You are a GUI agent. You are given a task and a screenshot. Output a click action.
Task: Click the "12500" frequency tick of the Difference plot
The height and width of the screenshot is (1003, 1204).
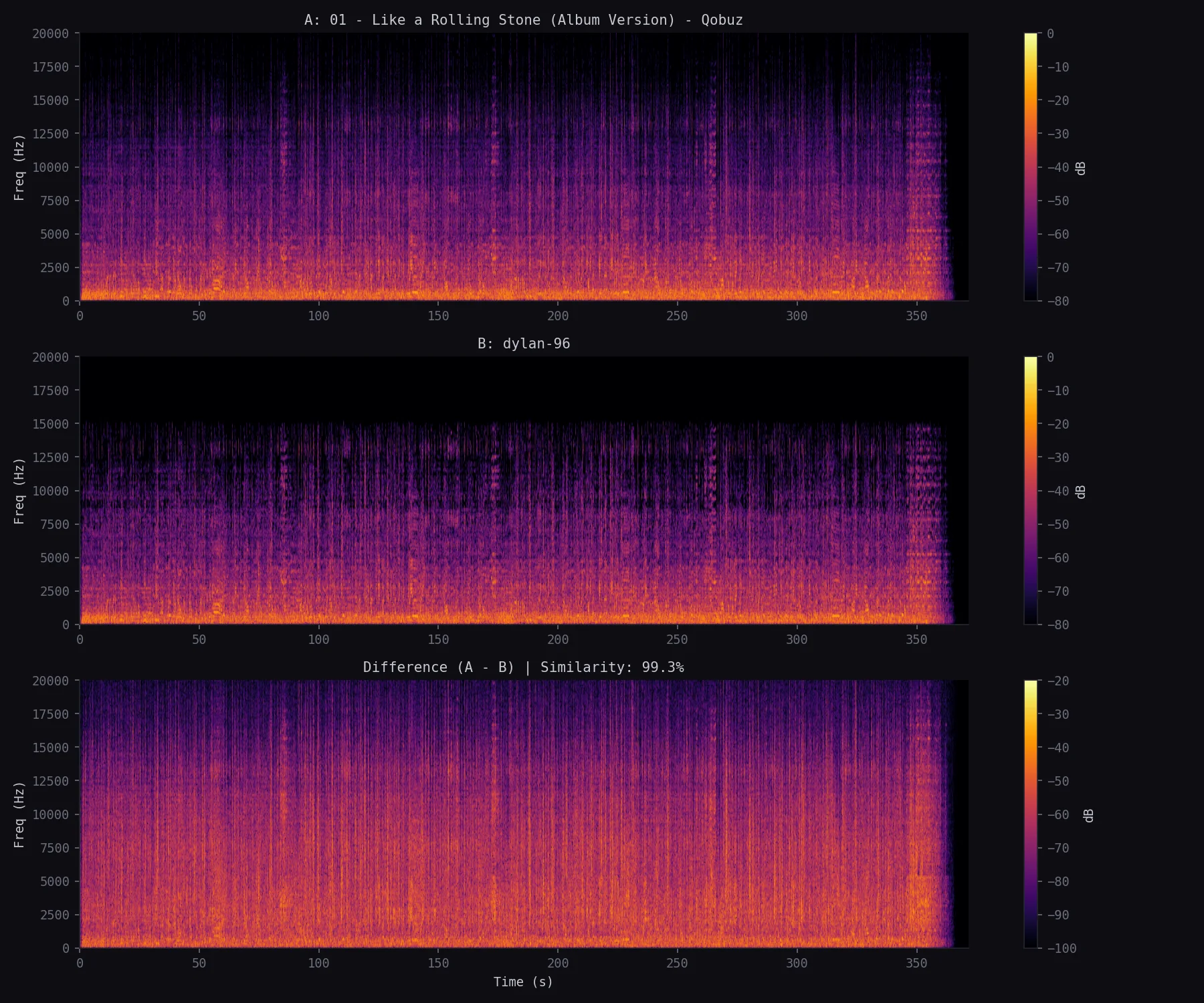point(51,781)
